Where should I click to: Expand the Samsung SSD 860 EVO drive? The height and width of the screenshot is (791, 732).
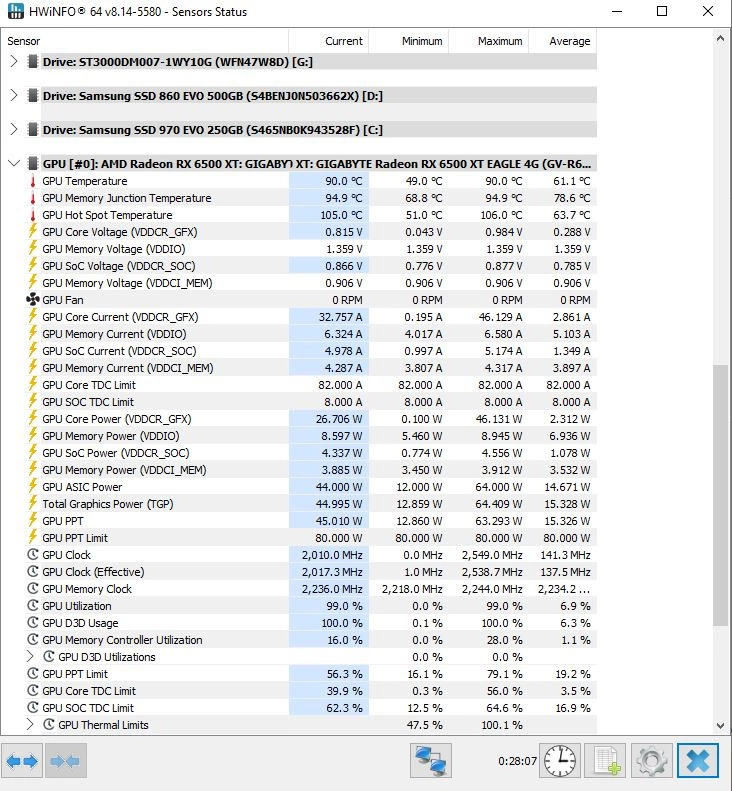pos(14,96)
